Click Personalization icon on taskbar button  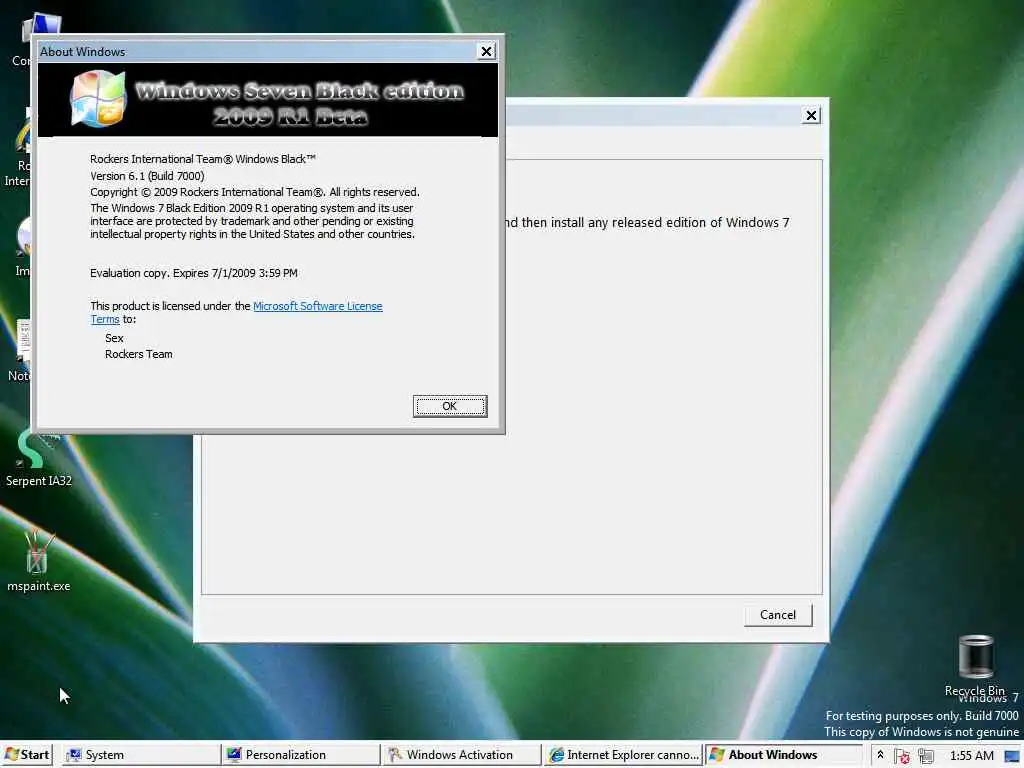point(234,755)
